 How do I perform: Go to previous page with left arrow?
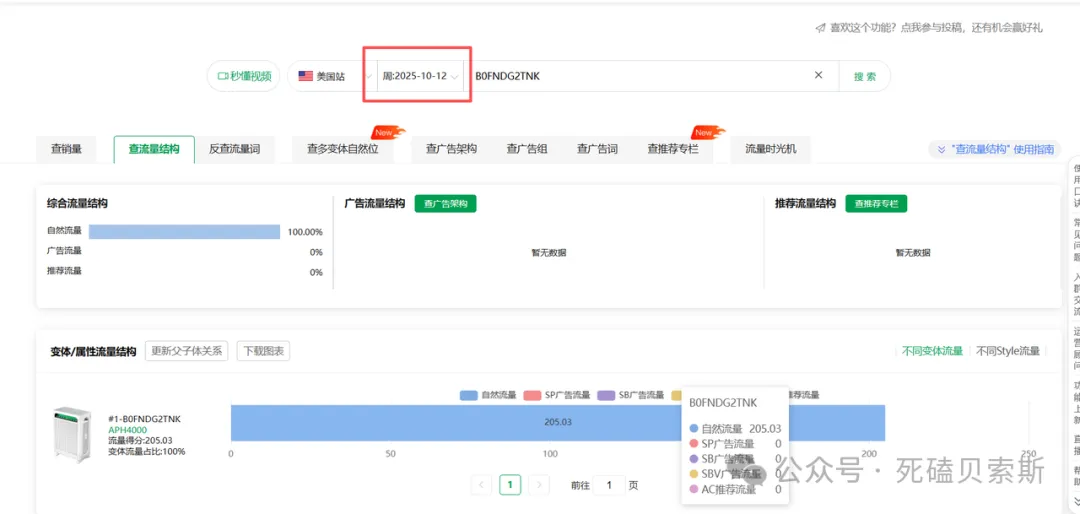coord(481,485)
